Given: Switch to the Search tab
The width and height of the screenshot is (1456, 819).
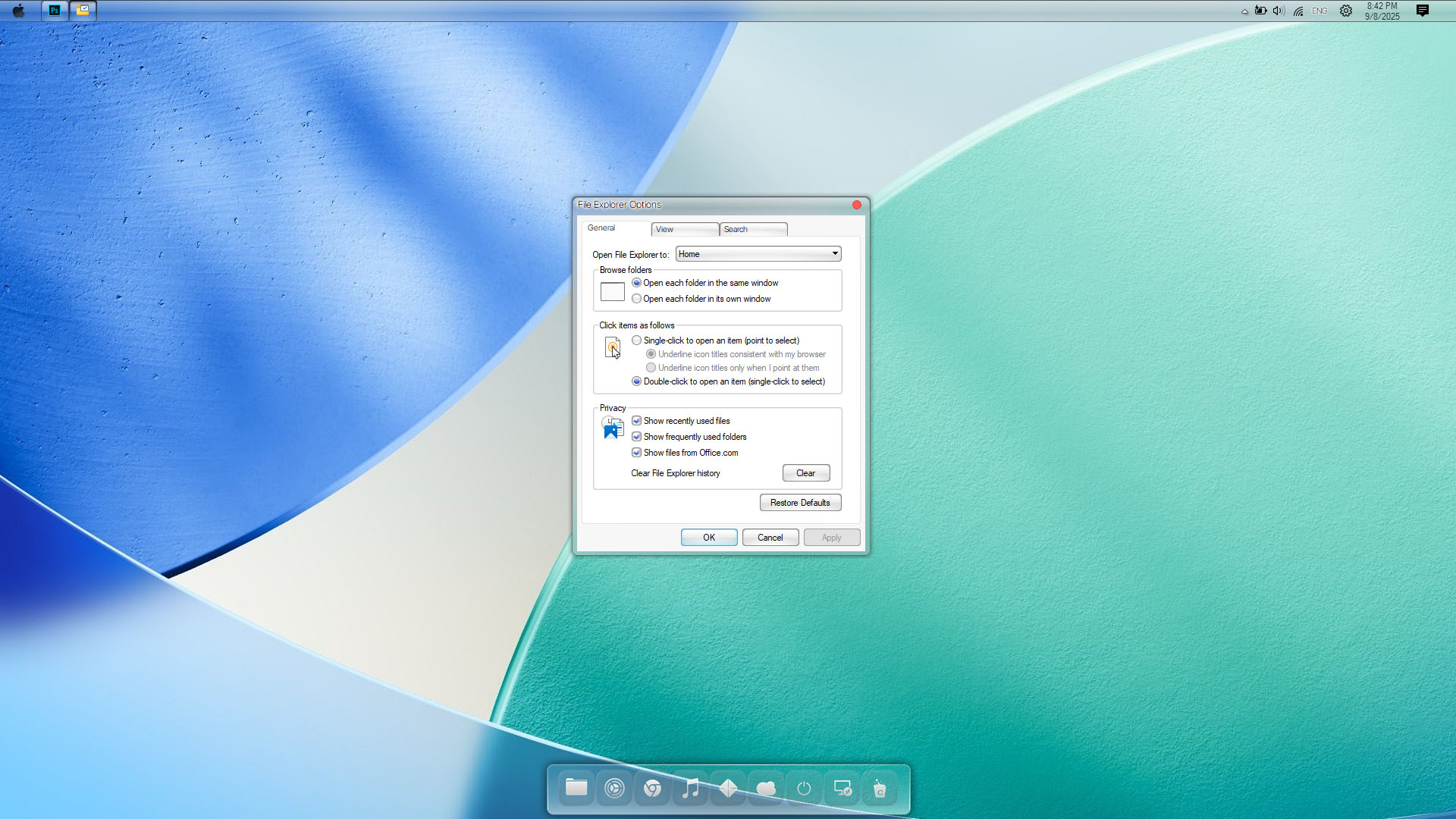Looking at the screenshot, I should coord(752,229).
